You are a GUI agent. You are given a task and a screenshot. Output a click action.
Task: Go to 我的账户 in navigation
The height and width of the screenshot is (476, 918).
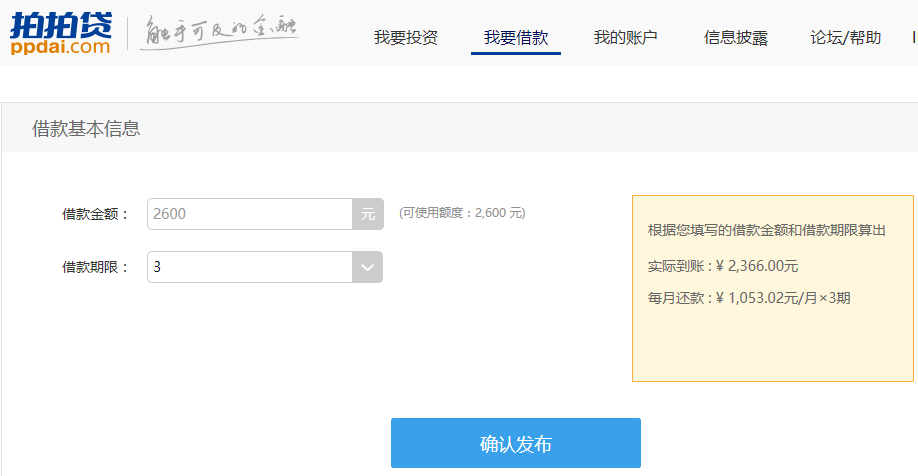(625, 37)
